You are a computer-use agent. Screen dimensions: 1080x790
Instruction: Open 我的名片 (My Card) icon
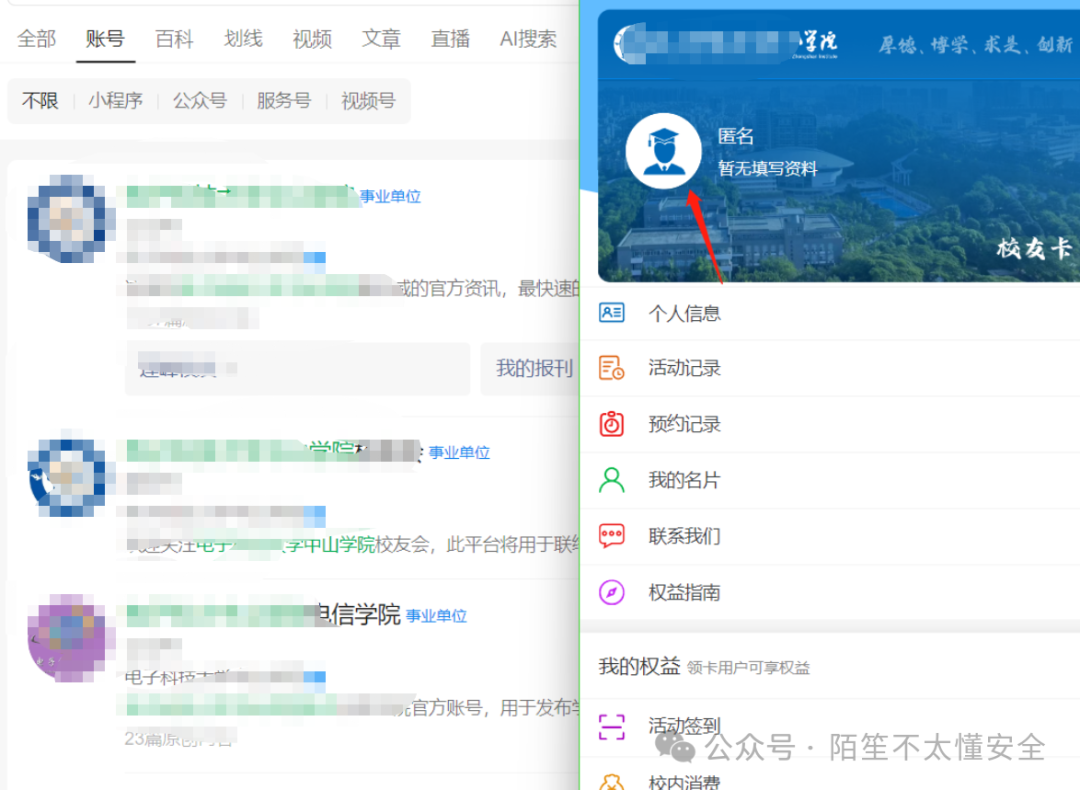(x=614, y=480)
